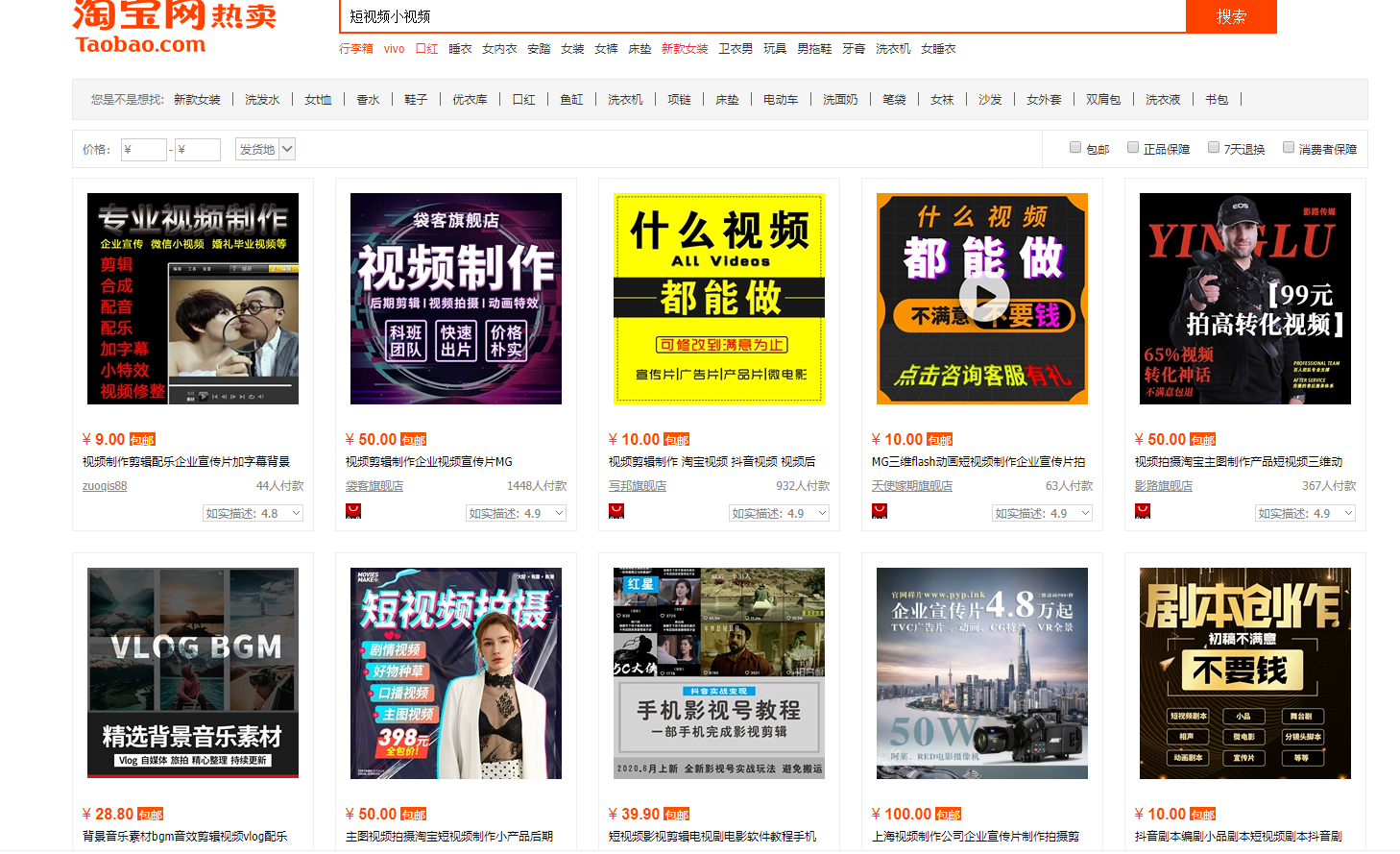Screen dimensions: 1400x854
Task: Open the YINGLU 99元 product image
Action: click(x=1245, y=299)
